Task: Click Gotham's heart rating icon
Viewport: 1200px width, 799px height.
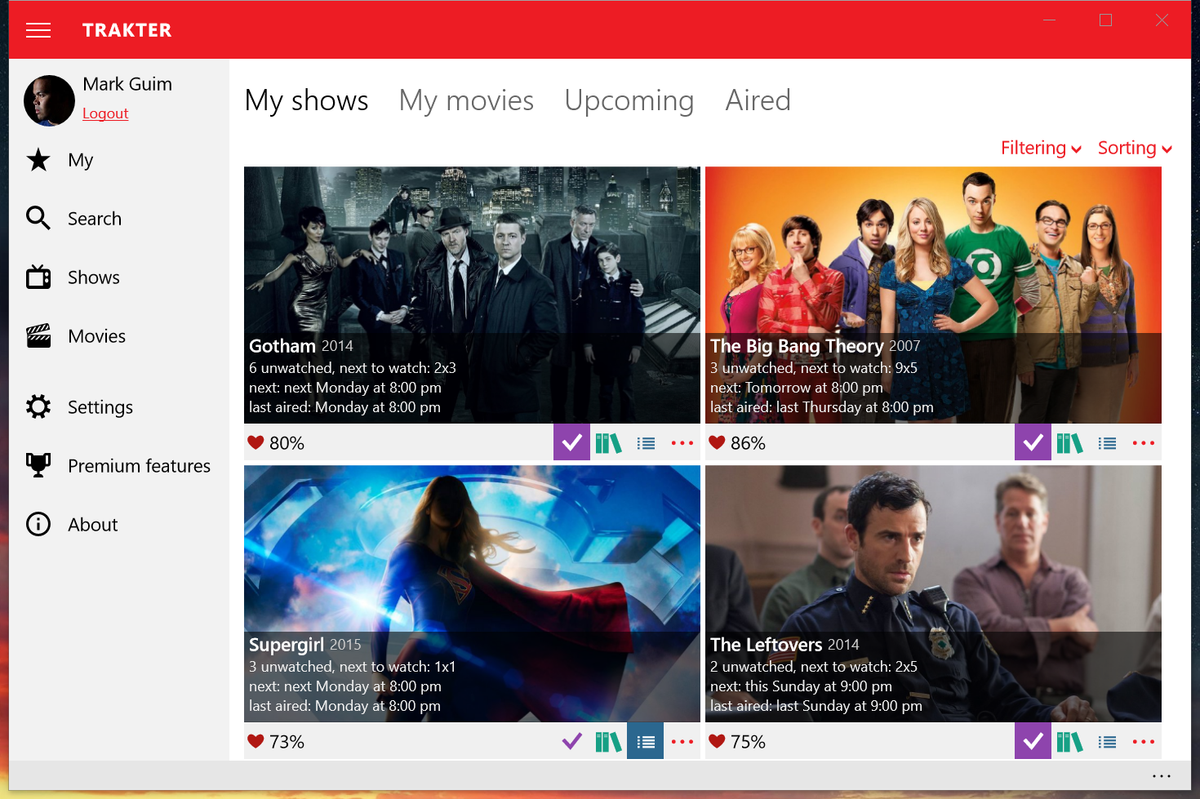Action: [x=255, y=443]
